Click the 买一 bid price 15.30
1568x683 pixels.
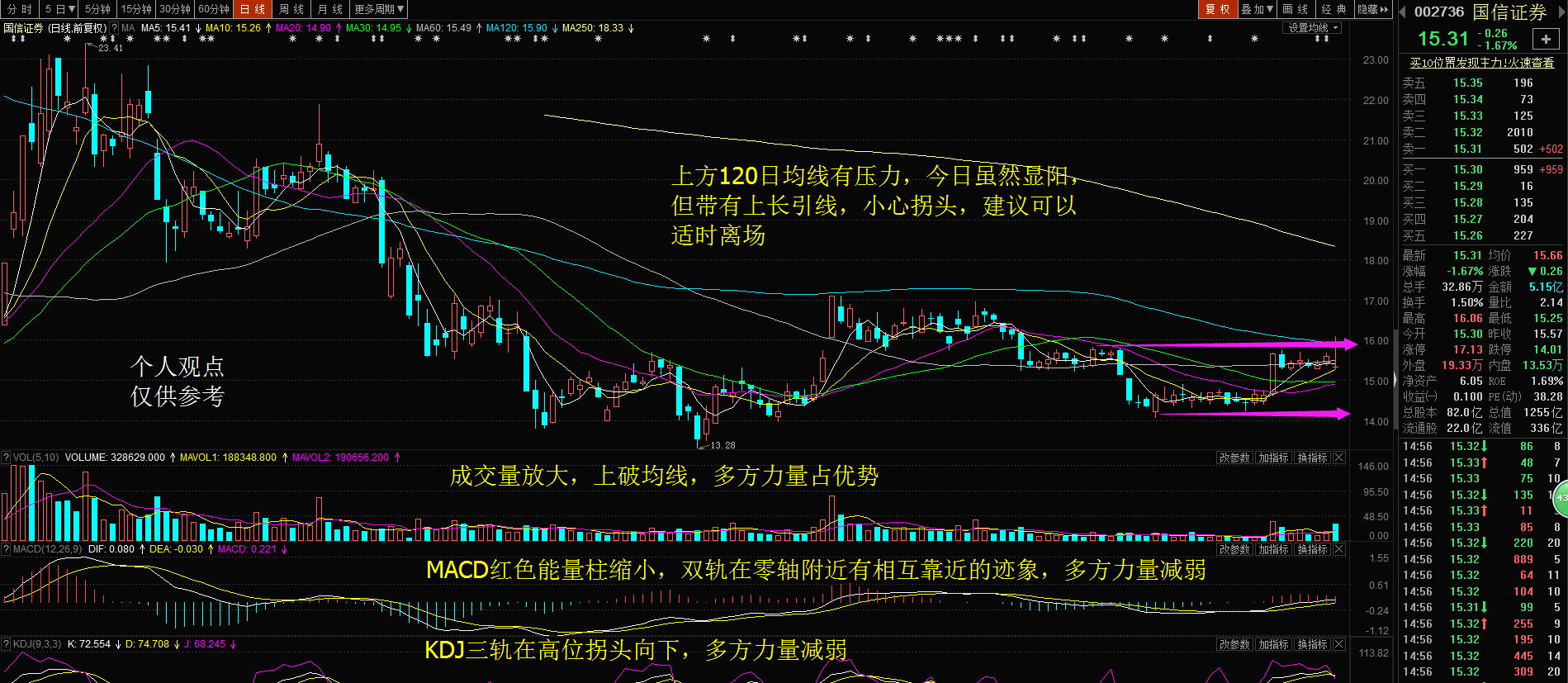1468,169
